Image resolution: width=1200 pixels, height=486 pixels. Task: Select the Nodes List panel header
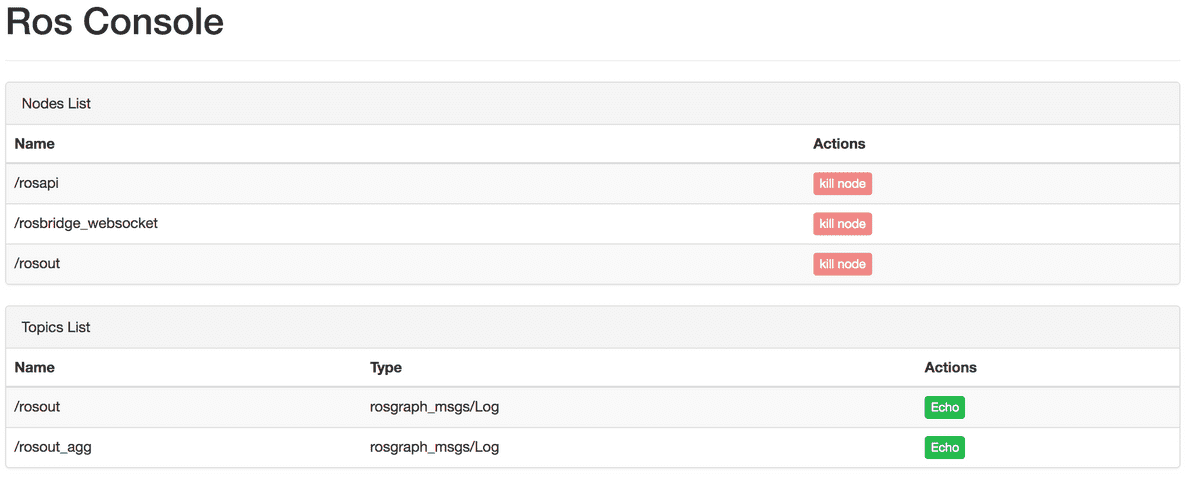[57, 104]
